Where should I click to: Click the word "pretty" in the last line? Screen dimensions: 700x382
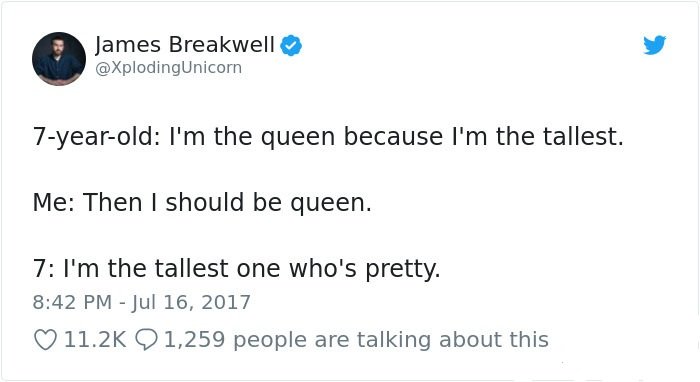coord(400,270)
